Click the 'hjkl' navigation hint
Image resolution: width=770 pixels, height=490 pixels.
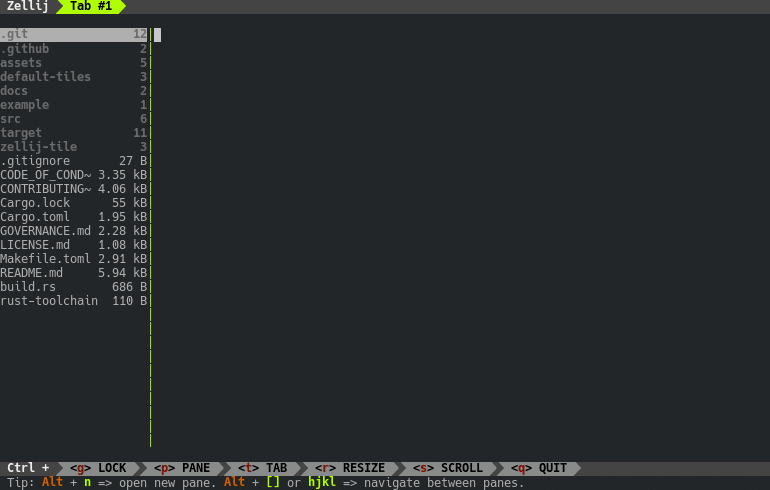point(322,483)
